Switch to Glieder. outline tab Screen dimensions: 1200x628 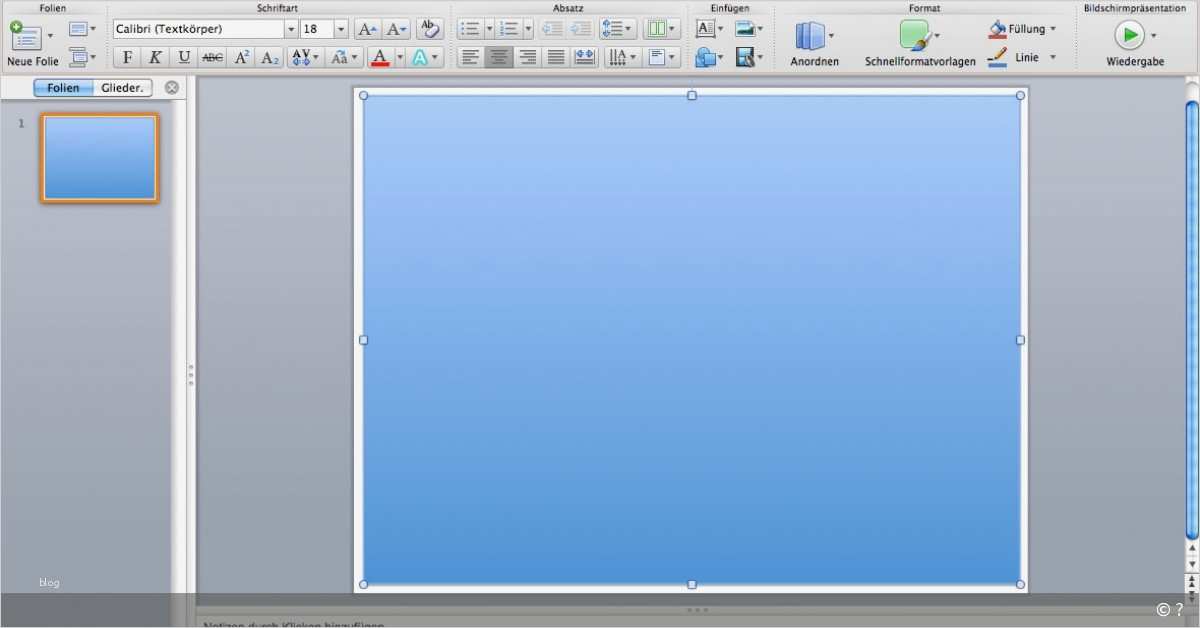tap(122, 88)
